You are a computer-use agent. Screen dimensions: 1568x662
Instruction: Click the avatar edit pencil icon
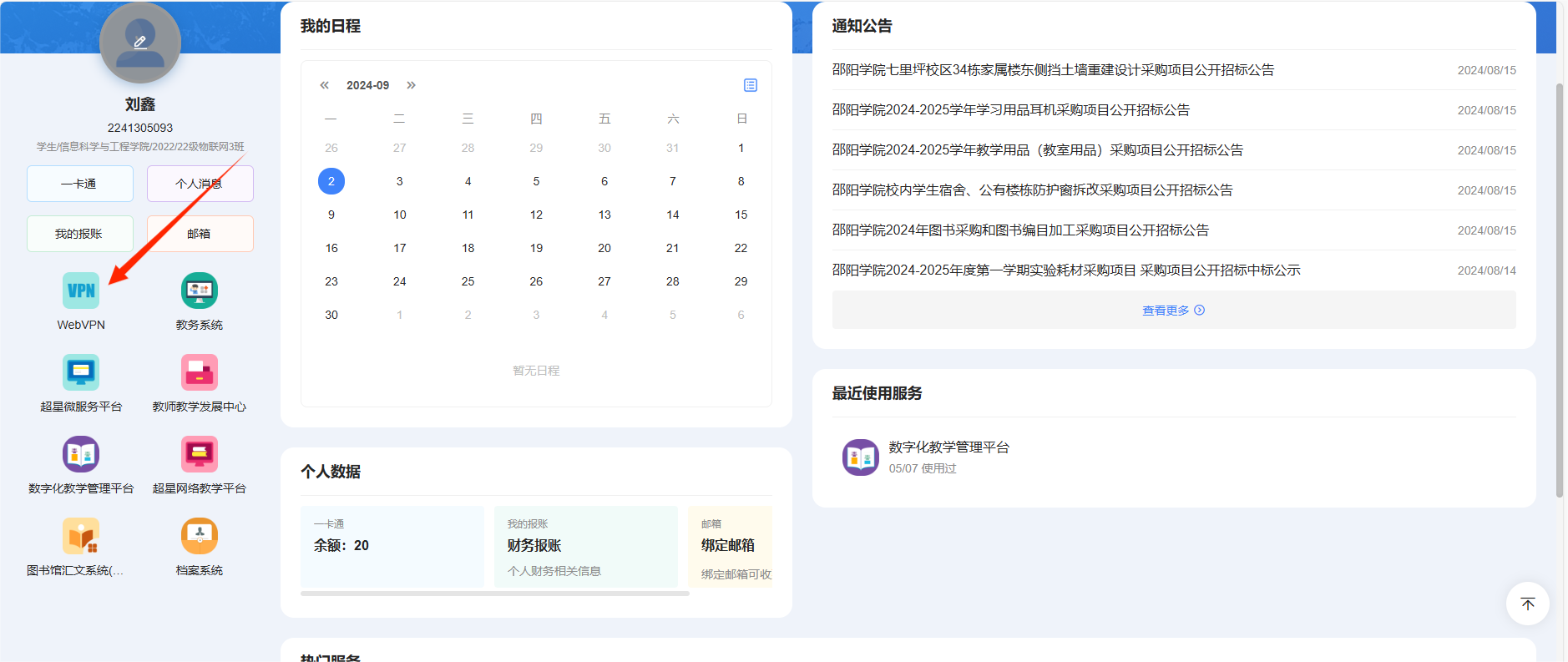pyautogui.click(x=140, y=42)
